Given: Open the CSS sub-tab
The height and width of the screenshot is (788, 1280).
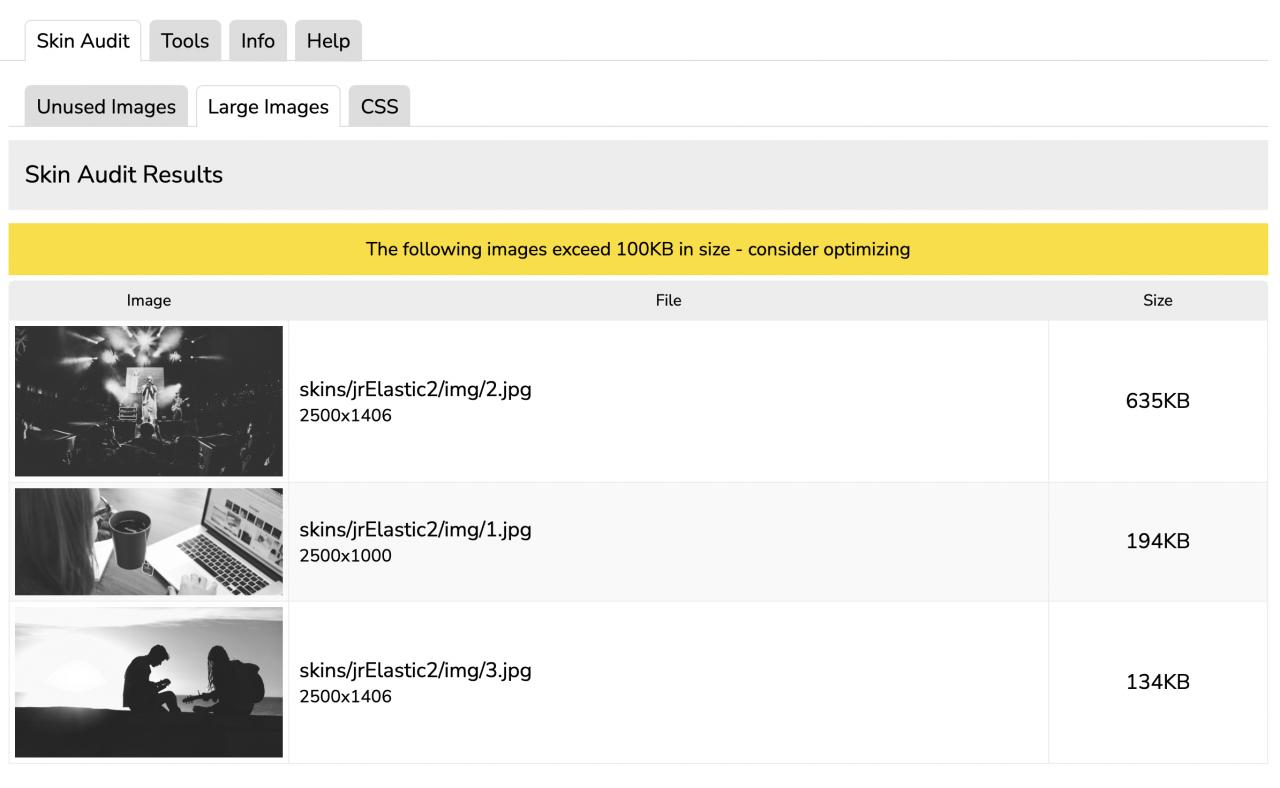Looking at the screenshot, I should [379, 107].
